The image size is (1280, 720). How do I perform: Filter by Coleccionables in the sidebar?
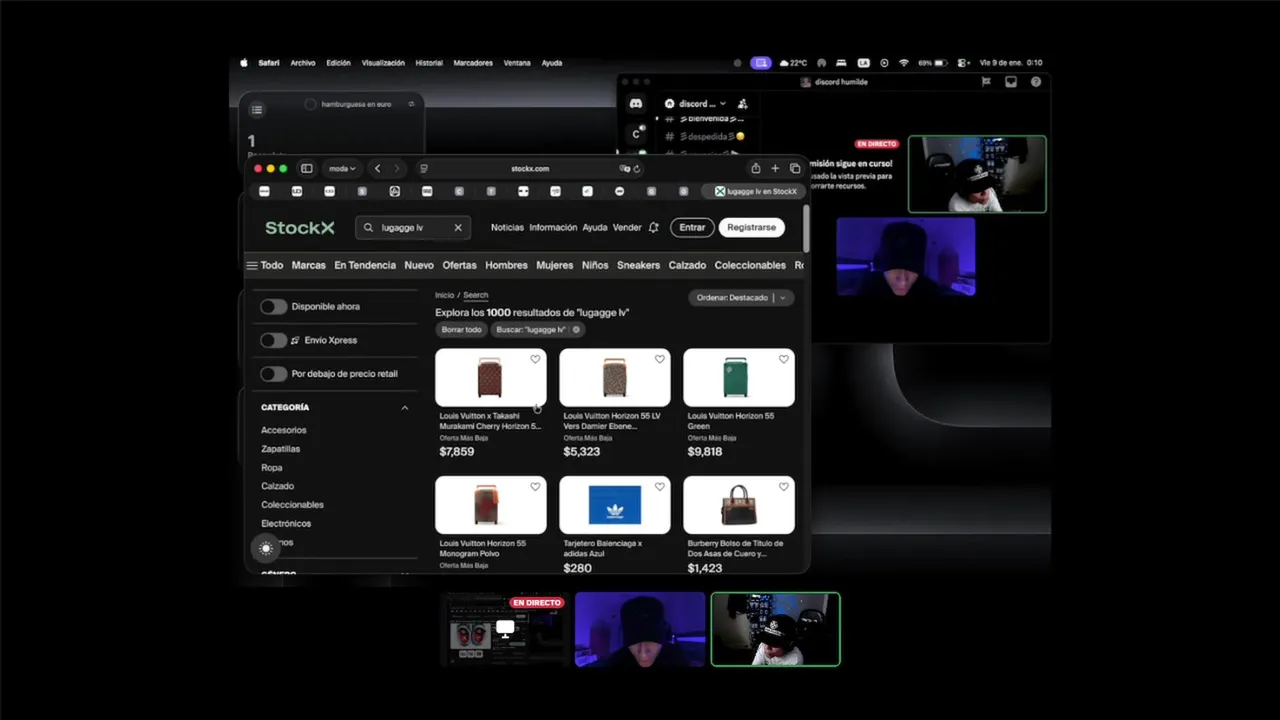292,505
